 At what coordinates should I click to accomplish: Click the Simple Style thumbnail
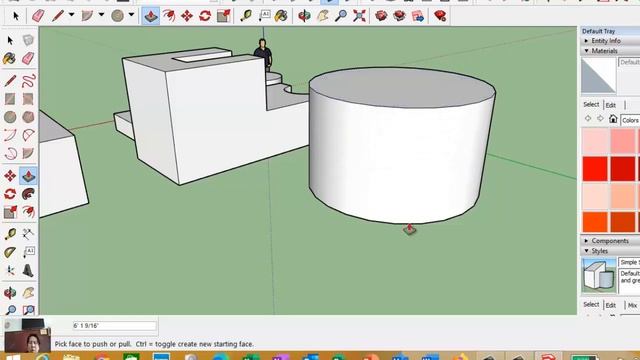point(598,276)
